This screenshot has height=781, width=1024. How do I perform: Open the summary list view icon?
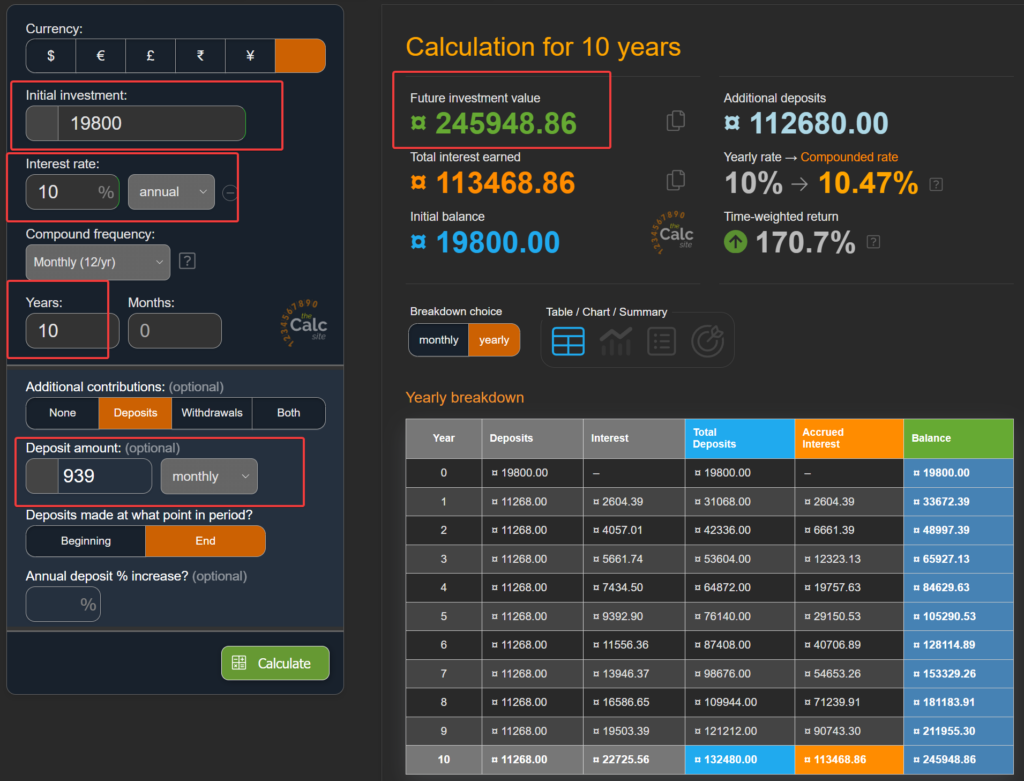[x=661, y=341]
